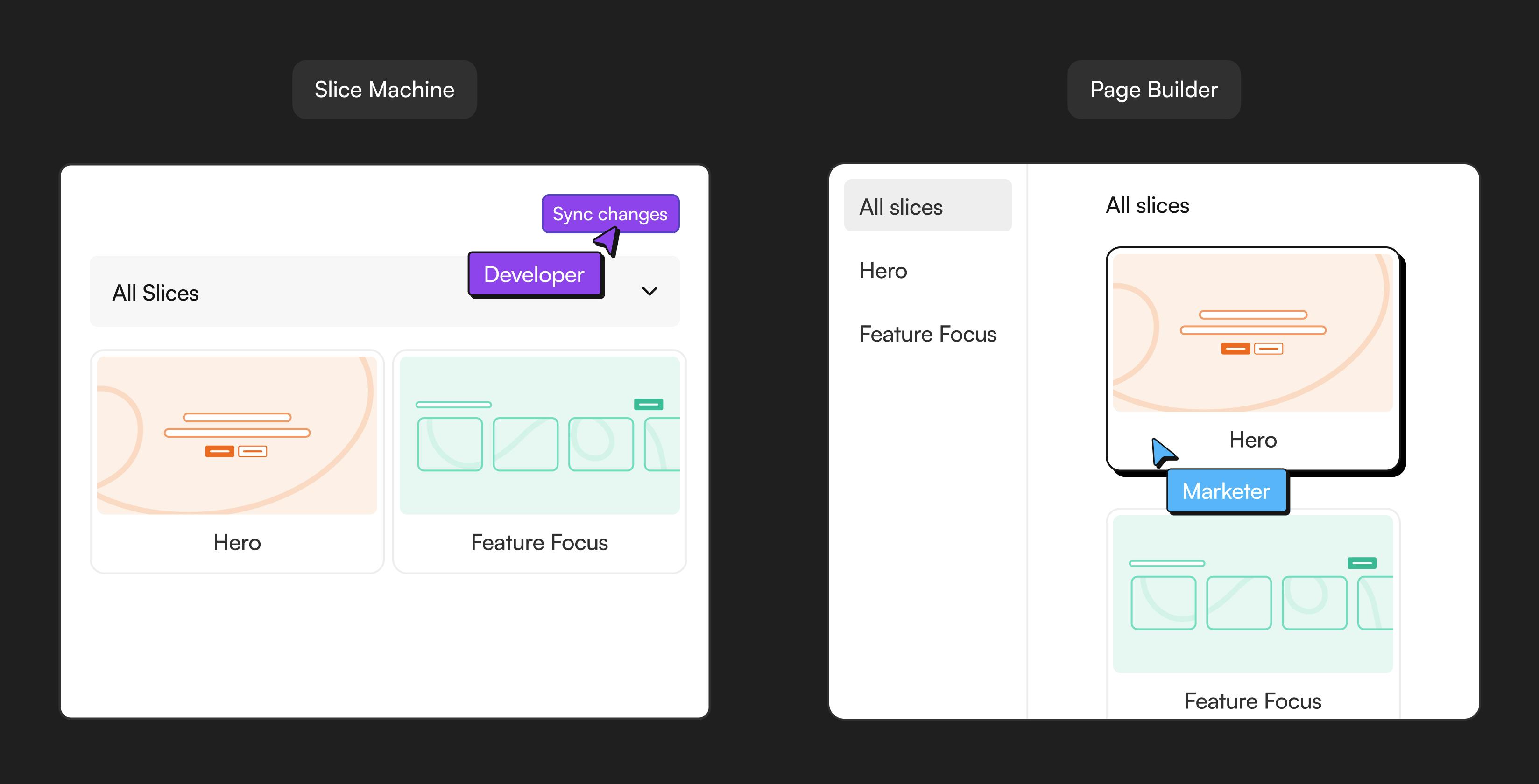Viewport: 1539px width, 784px height.
Task: Open the Hero slice thumbnail in Slice Machine
Action: (x=237, y=434)
